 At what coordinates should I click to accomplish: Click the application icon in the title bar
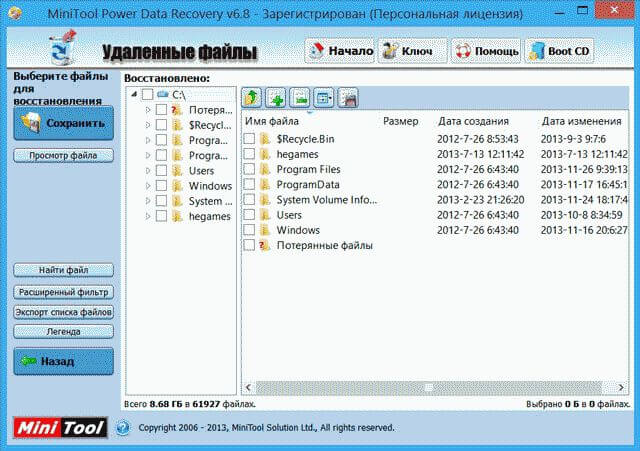15,13
